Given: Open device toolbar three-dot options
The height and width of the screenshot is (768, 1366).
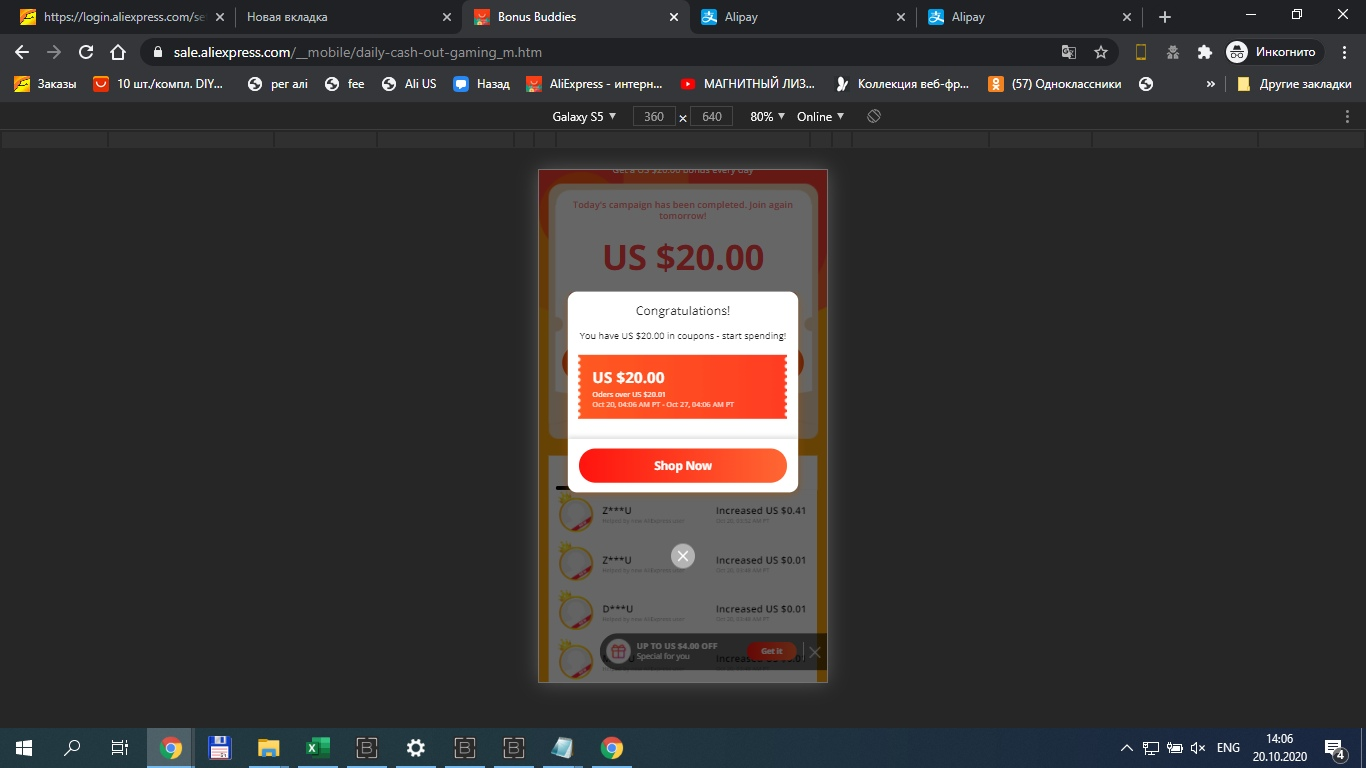Looking at the screenshot, I should [x=1347, y=117].
